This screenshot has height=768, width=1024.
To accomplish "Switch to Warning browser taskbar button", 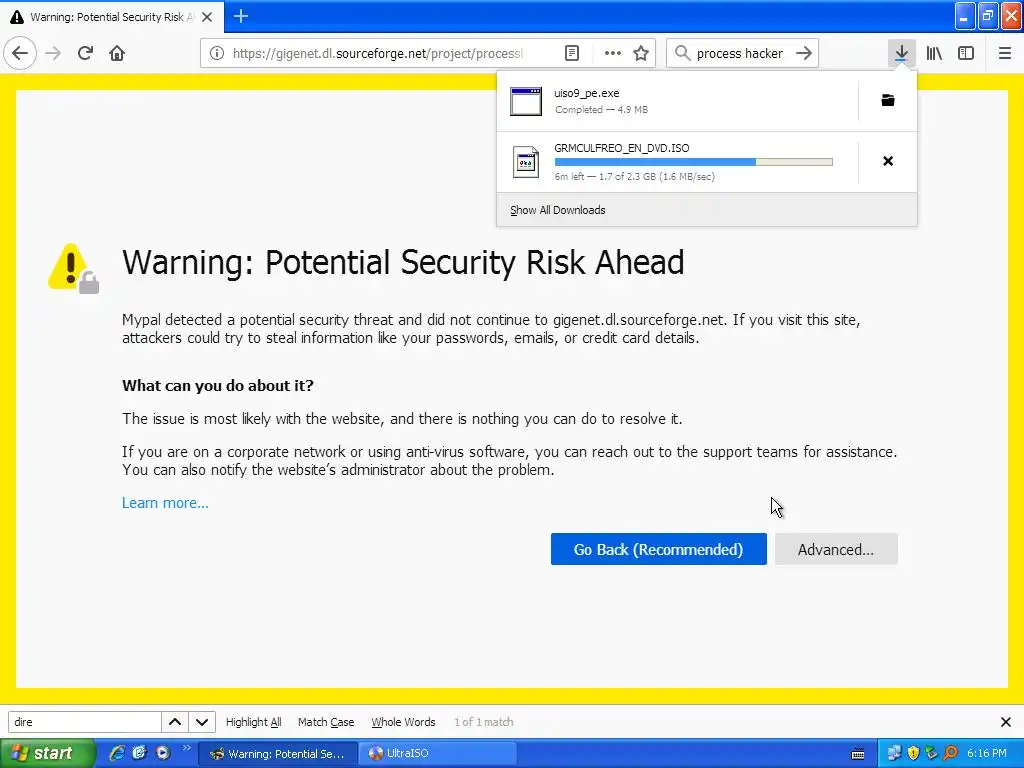I will pyautogui.click(x=278, y=753).
